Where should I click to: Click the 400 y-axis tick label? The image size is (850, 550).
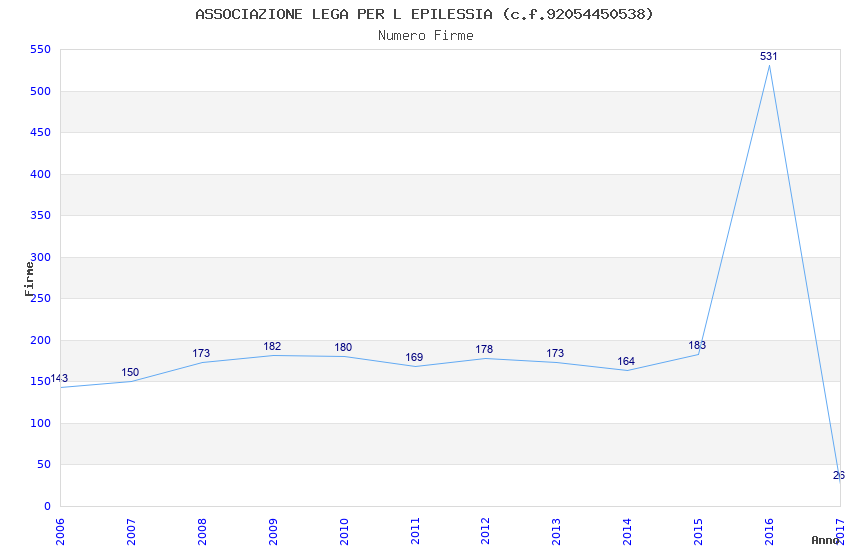40,174
